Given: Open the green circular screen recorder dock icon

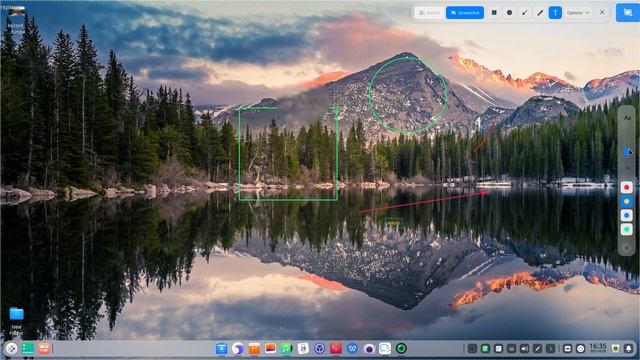Looking at the screenshot, I should (x=401, y=349).
